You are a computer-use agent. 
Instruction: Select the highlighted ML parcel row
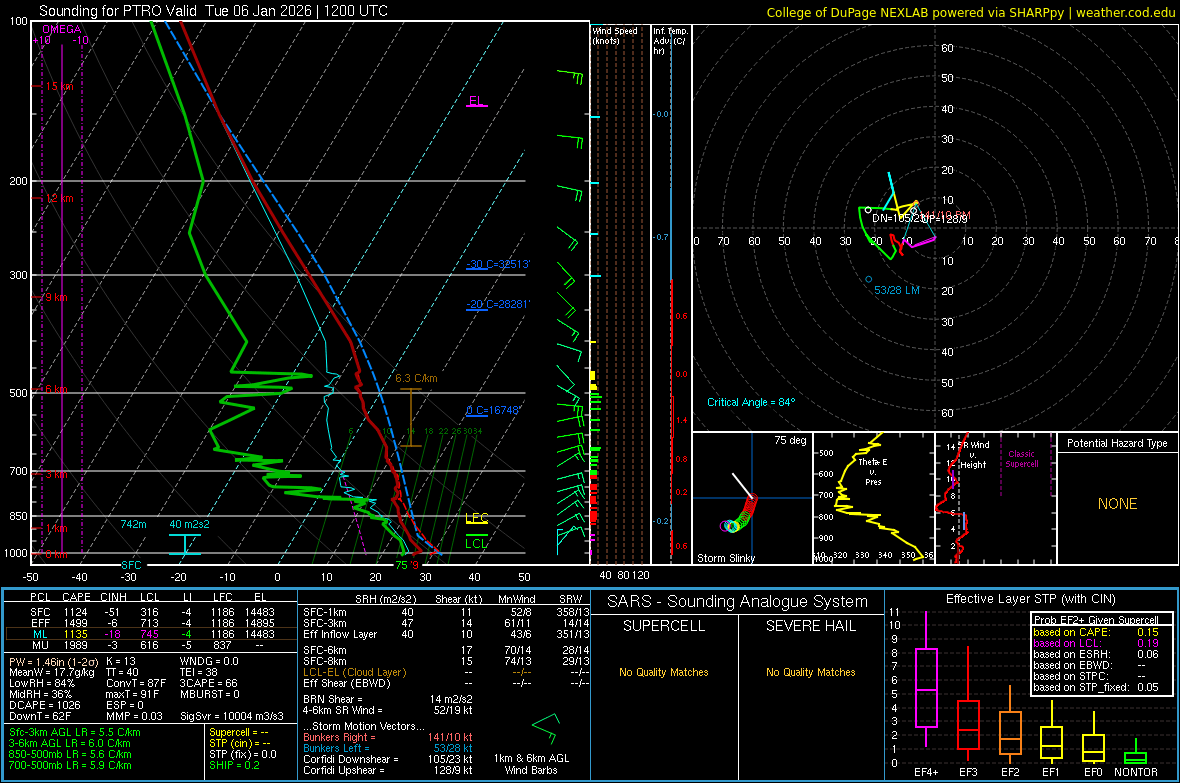tap(151, 634)
